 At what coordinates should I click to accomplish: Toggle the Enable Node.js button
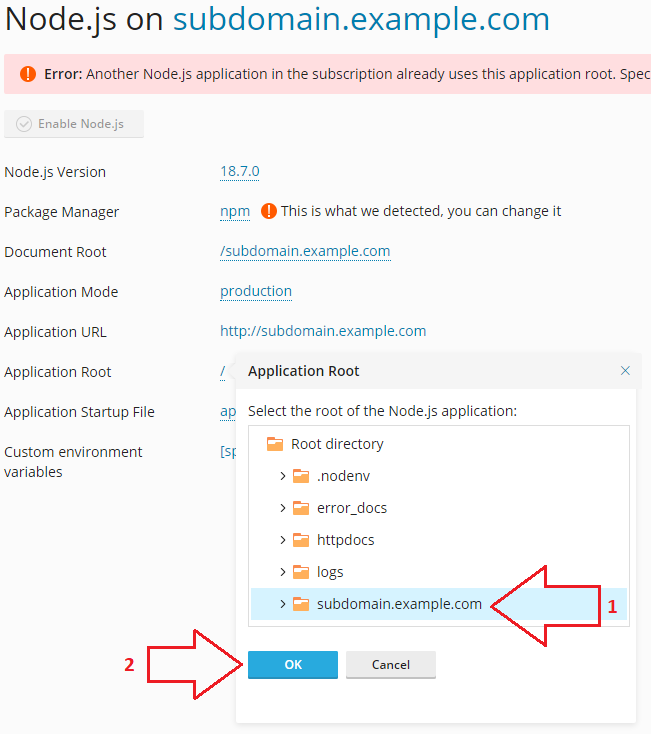tap(74, 124)
